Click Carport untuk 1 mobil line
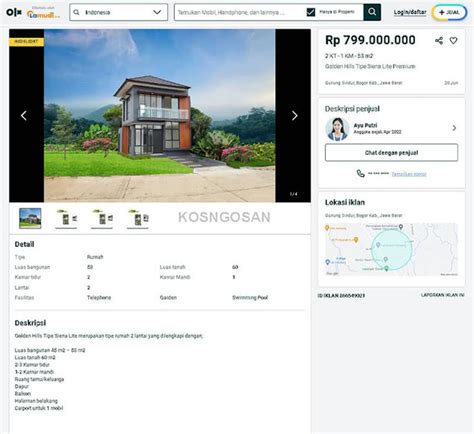474x434 pixels. pyautogui.click(x=39, y=408)
